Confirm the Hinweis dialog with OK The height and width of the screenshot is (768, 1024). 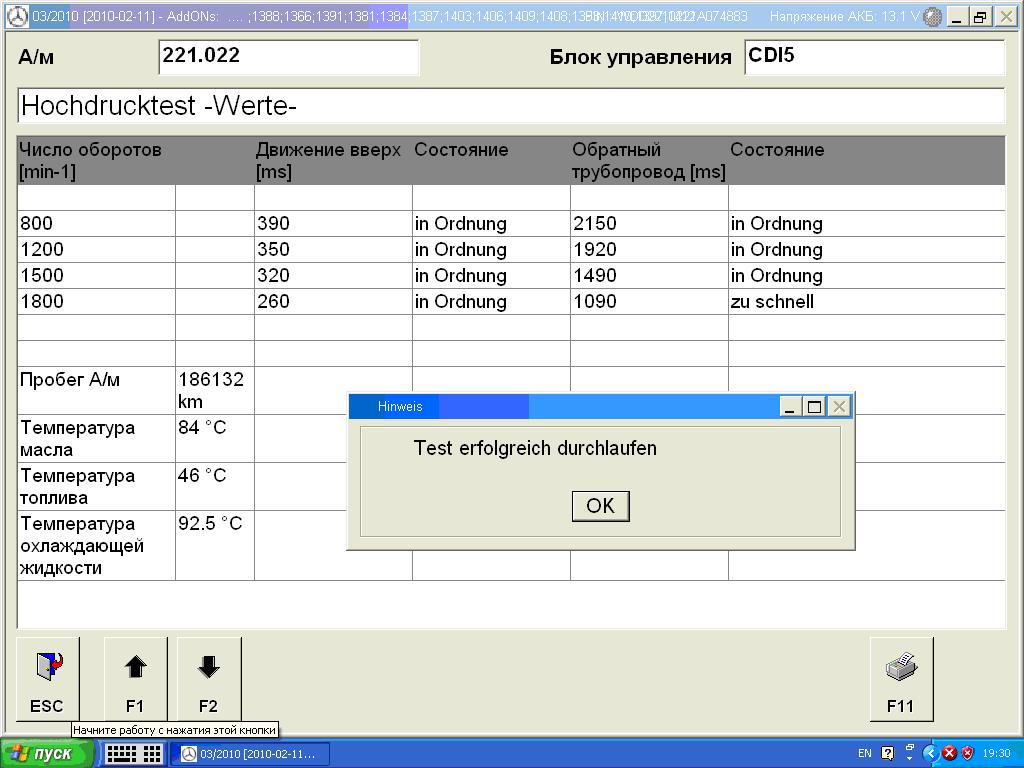point(600,506)
